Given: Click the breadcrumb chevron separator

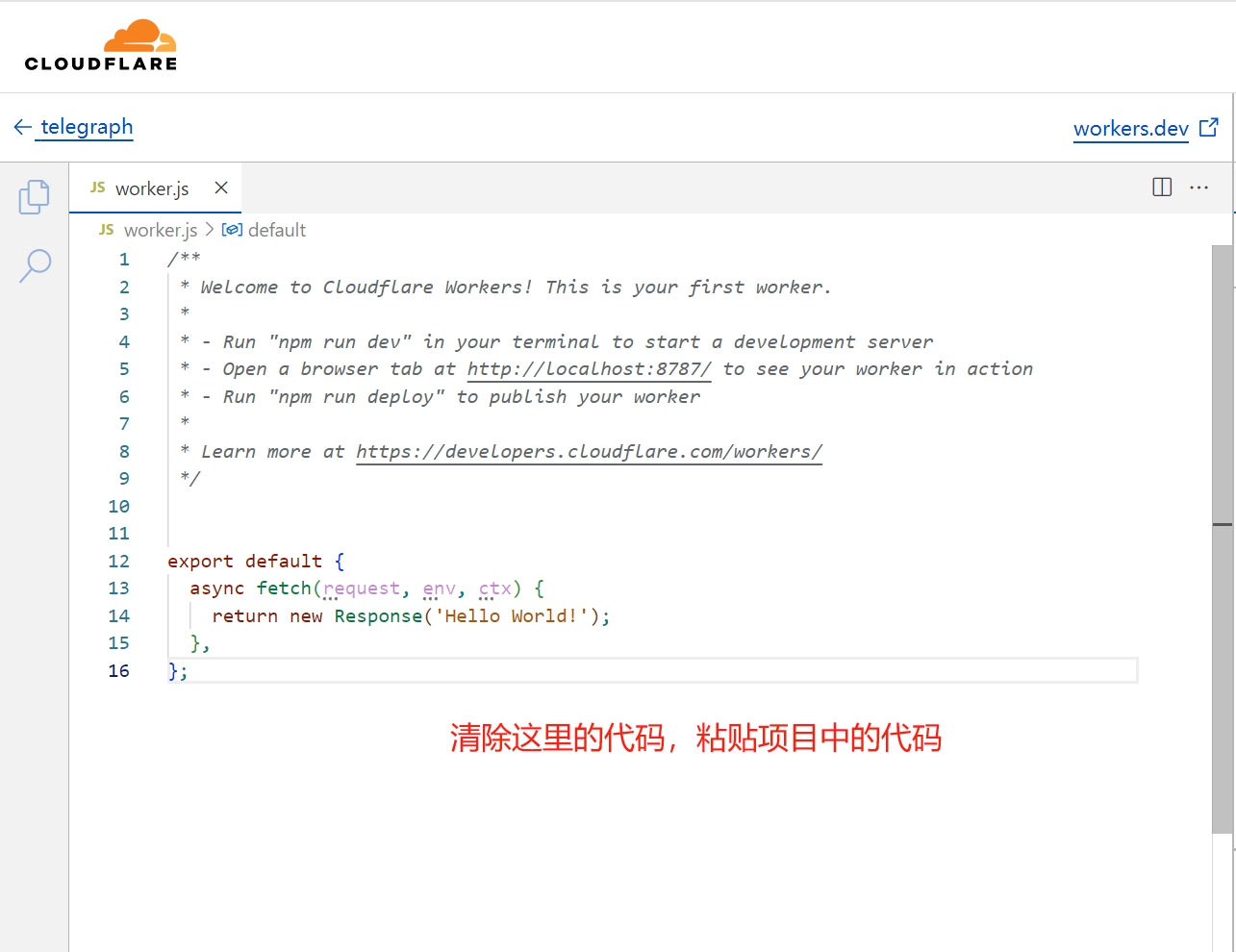Looking at the screenshot, I should pyautogui.click(x=210, y=230).
